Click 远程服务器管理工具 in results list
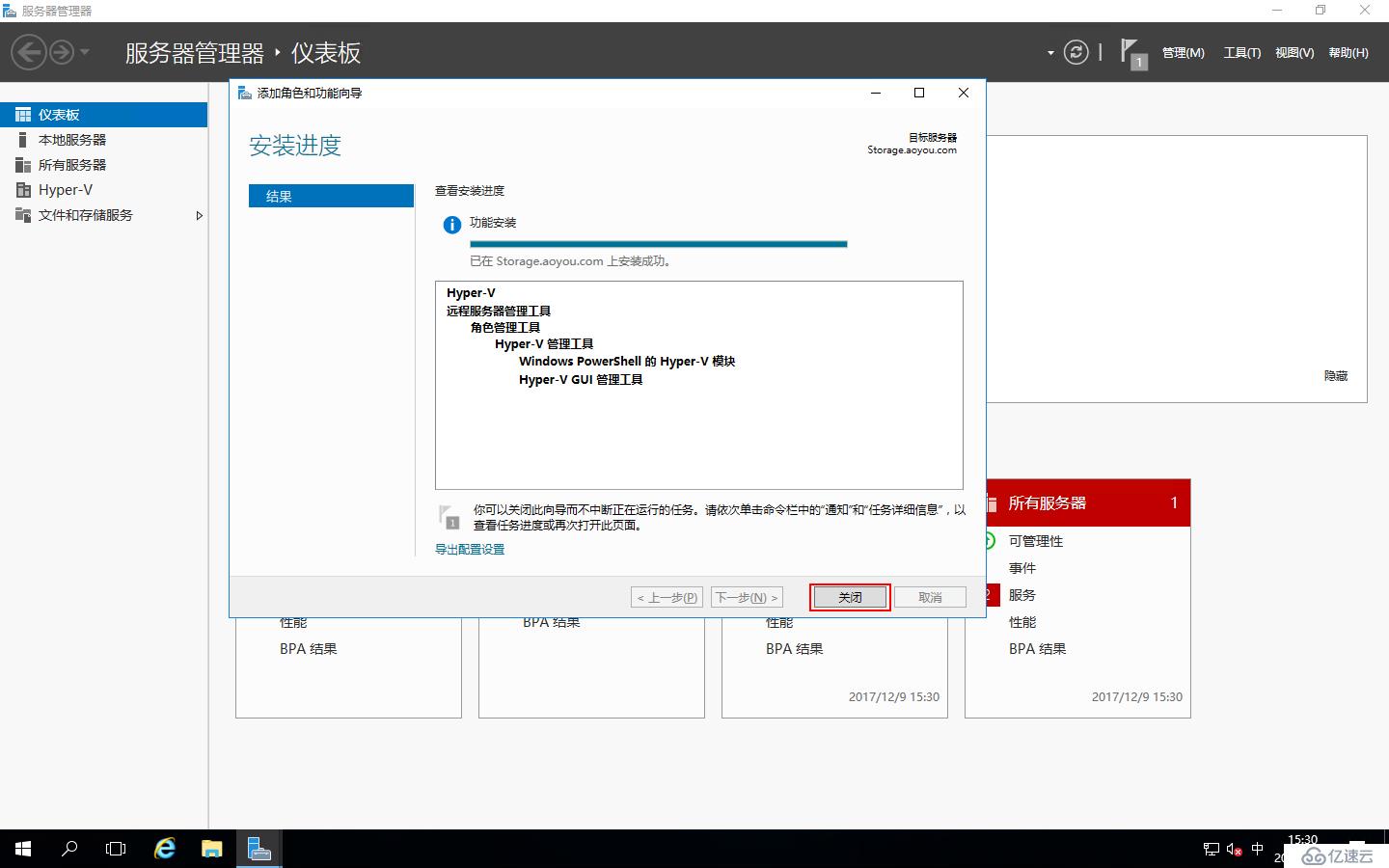The height and width of the screenshot is (868, 1389). coord(499,311)
